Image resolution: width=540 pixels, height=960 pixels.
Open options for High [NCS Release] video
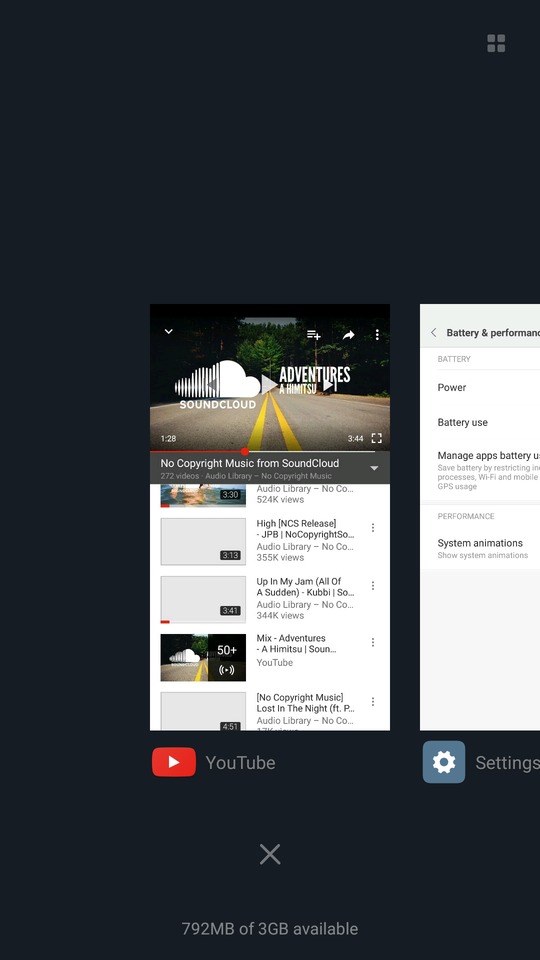[x=373, y=528]
